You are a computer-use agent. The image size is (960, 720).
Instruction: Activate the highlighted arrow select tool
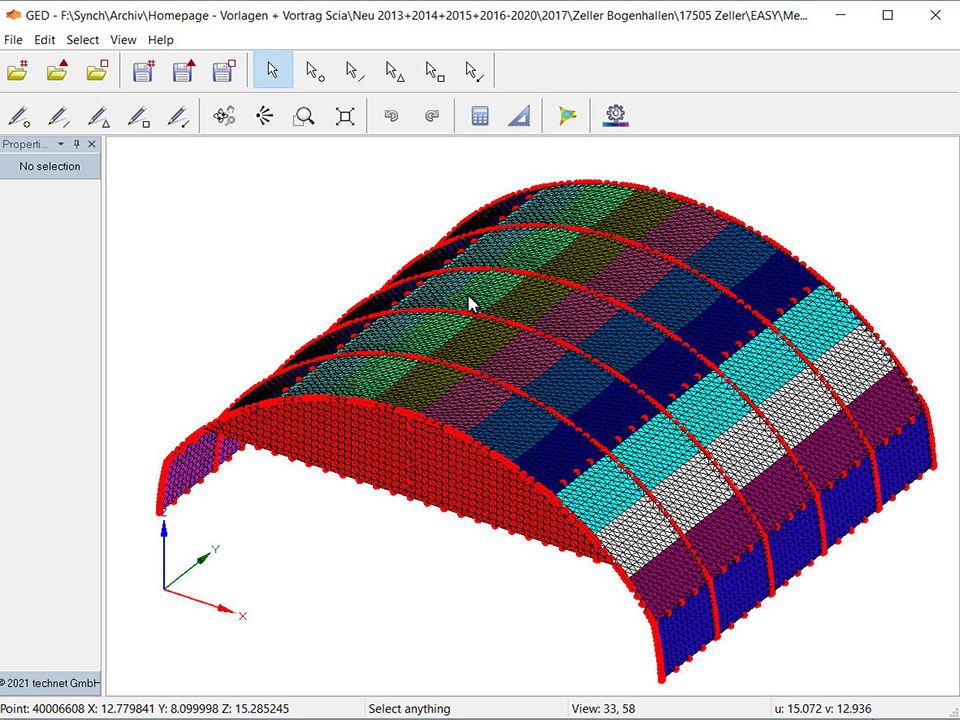coord(273,71)
